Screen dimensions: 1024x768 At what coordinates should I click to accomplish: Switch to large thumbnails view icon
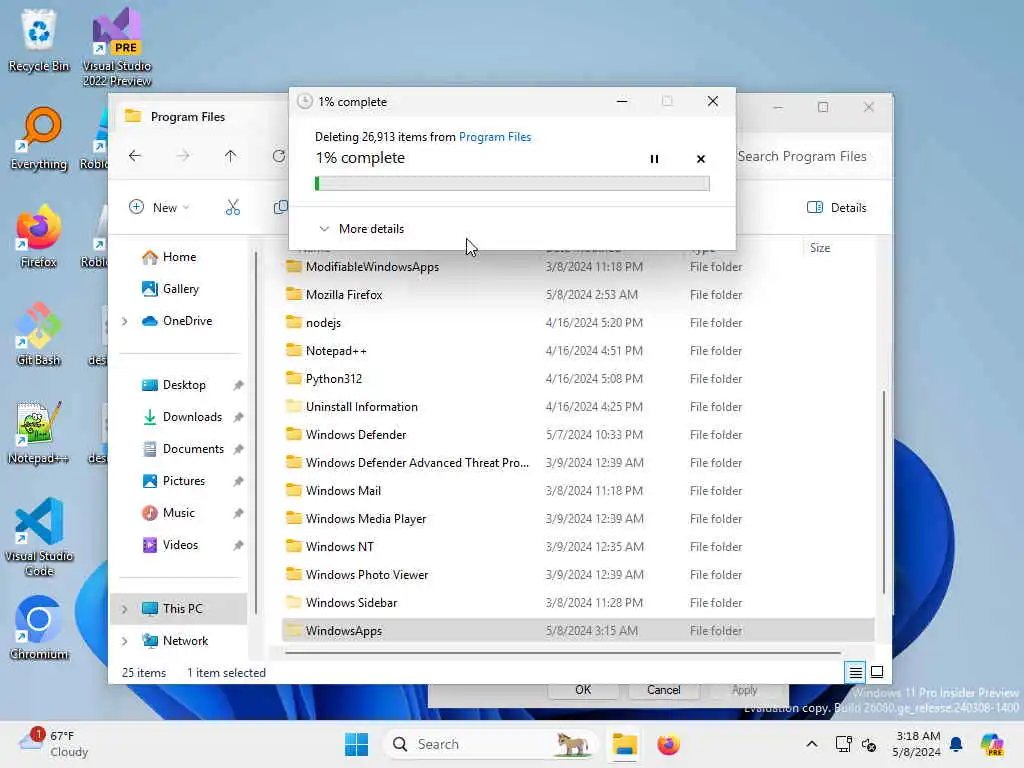point(877,672)
